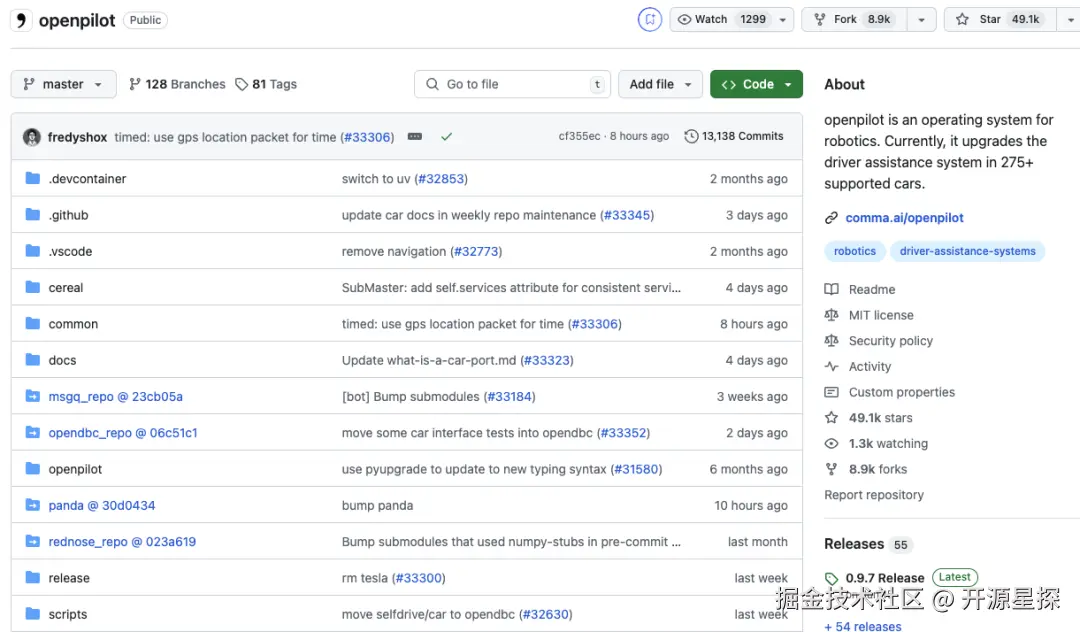Open the MIT license link
1080x632 pixels.
881,315
